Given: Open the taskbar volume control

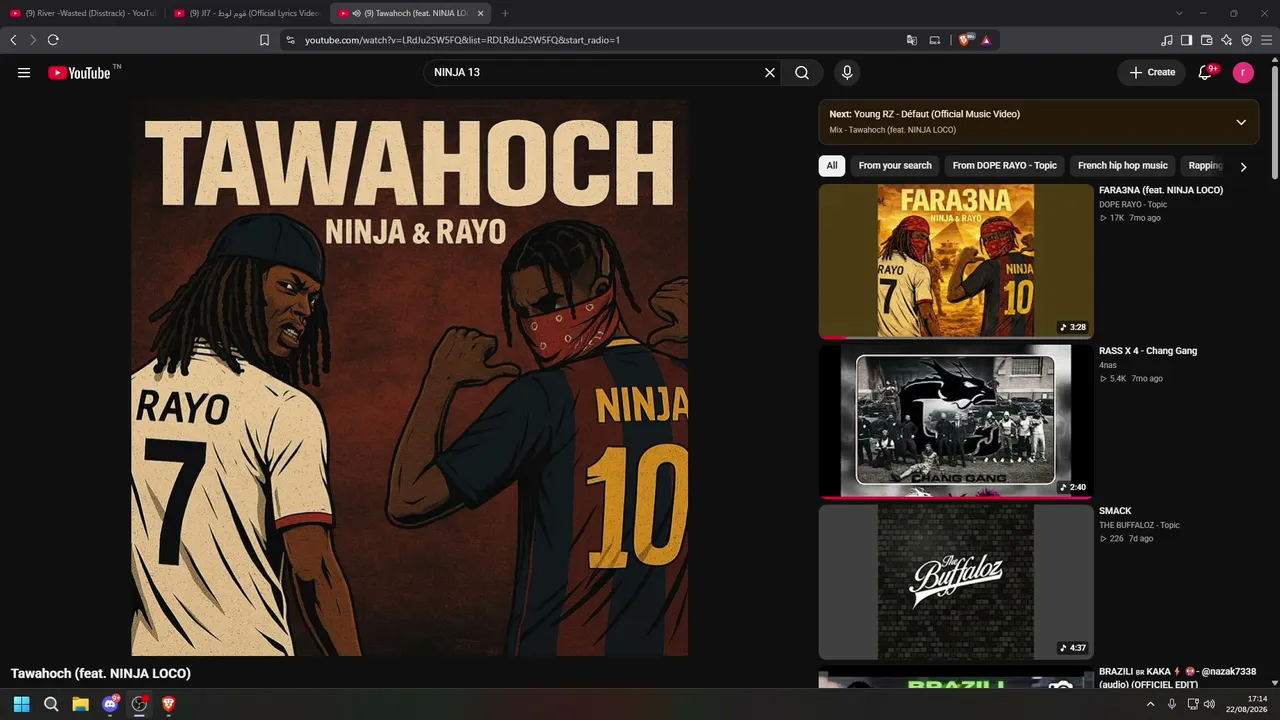Looking at the screenshot, I should (1210, 704).
